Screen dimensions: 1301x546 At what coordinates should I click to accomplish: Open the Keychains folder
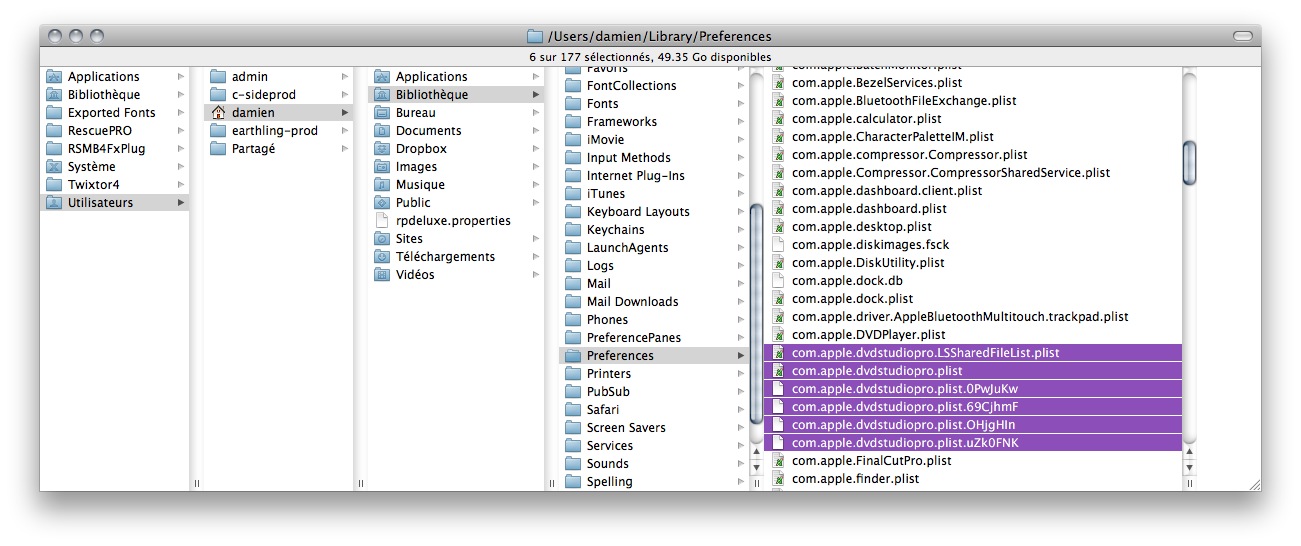pos(615,230)
